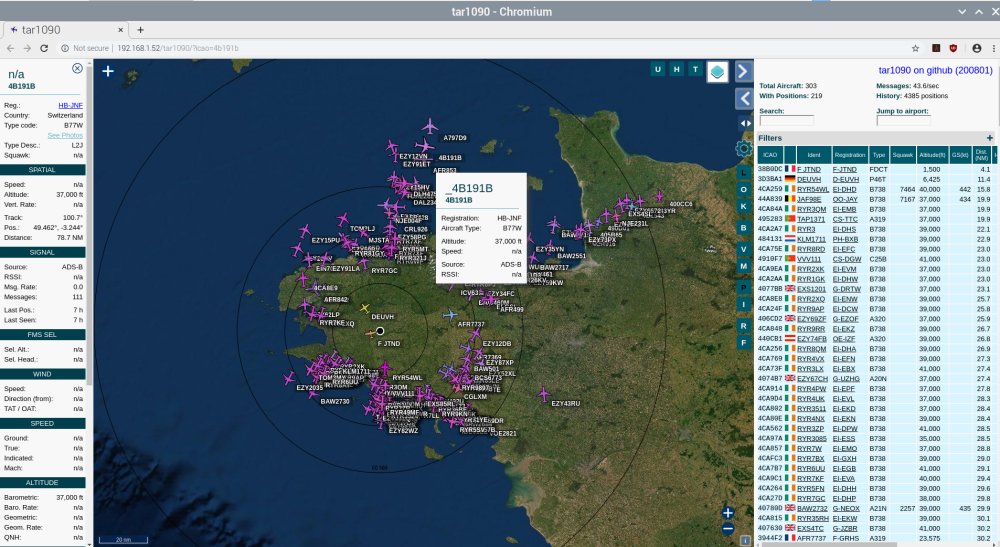Open a new browser tab
This screenshot has width=1000, height=547.
[x=140, y=29]
